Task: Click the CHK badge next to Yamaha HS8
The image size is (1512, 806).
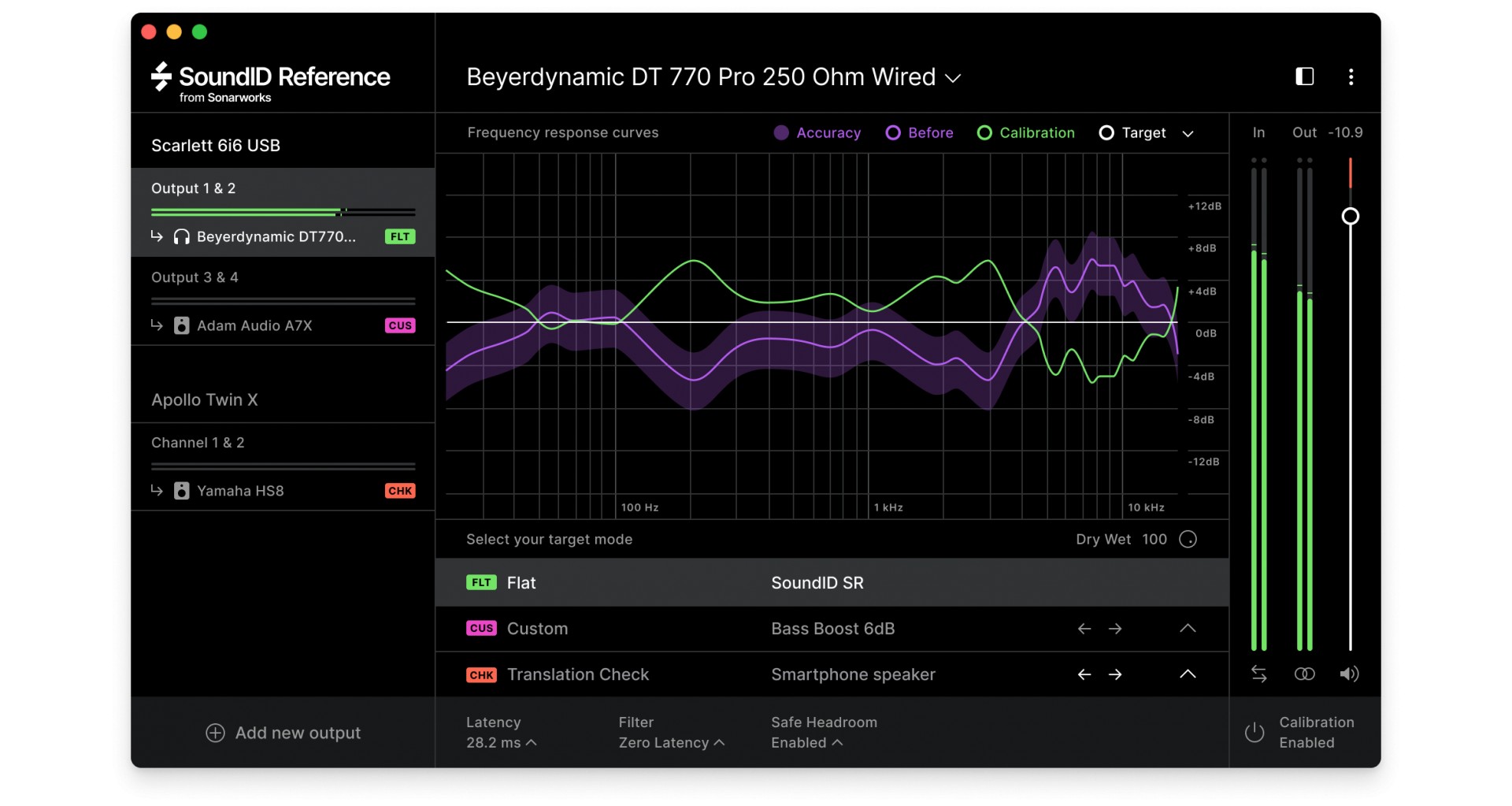Action: (400, 491)
